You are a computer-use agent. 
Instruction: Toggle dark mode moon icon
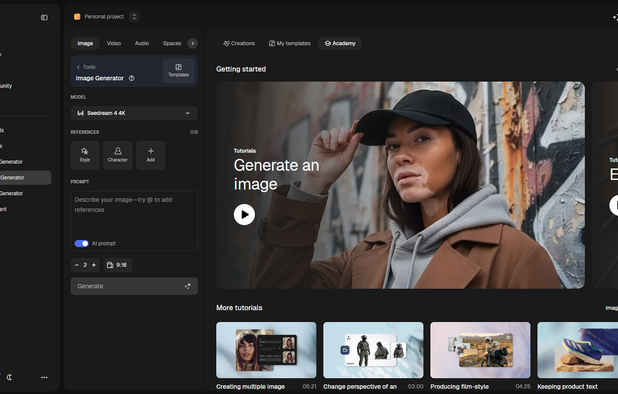tap(9, 377)
